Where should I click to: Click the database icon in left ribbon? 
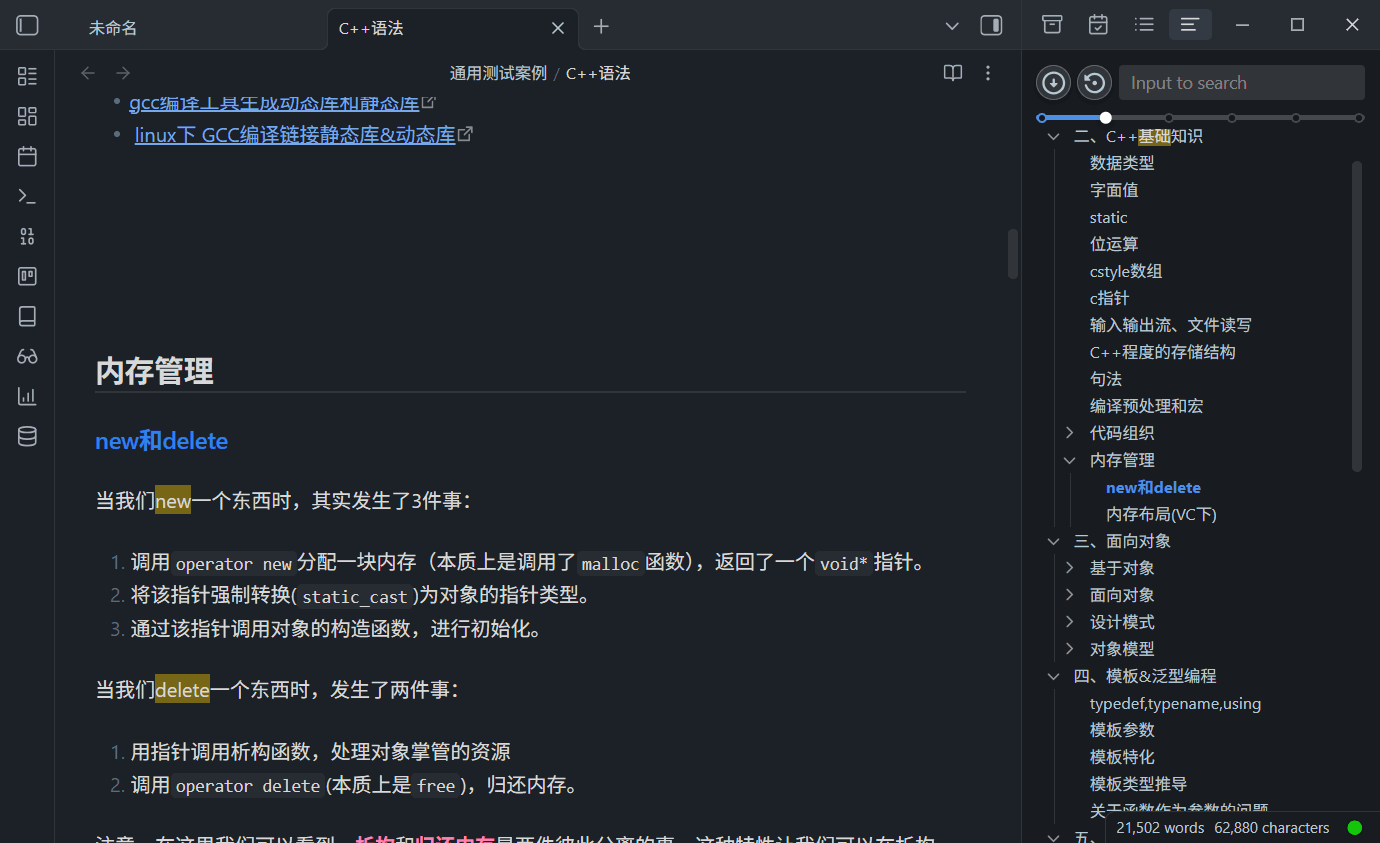coord(27,436)
